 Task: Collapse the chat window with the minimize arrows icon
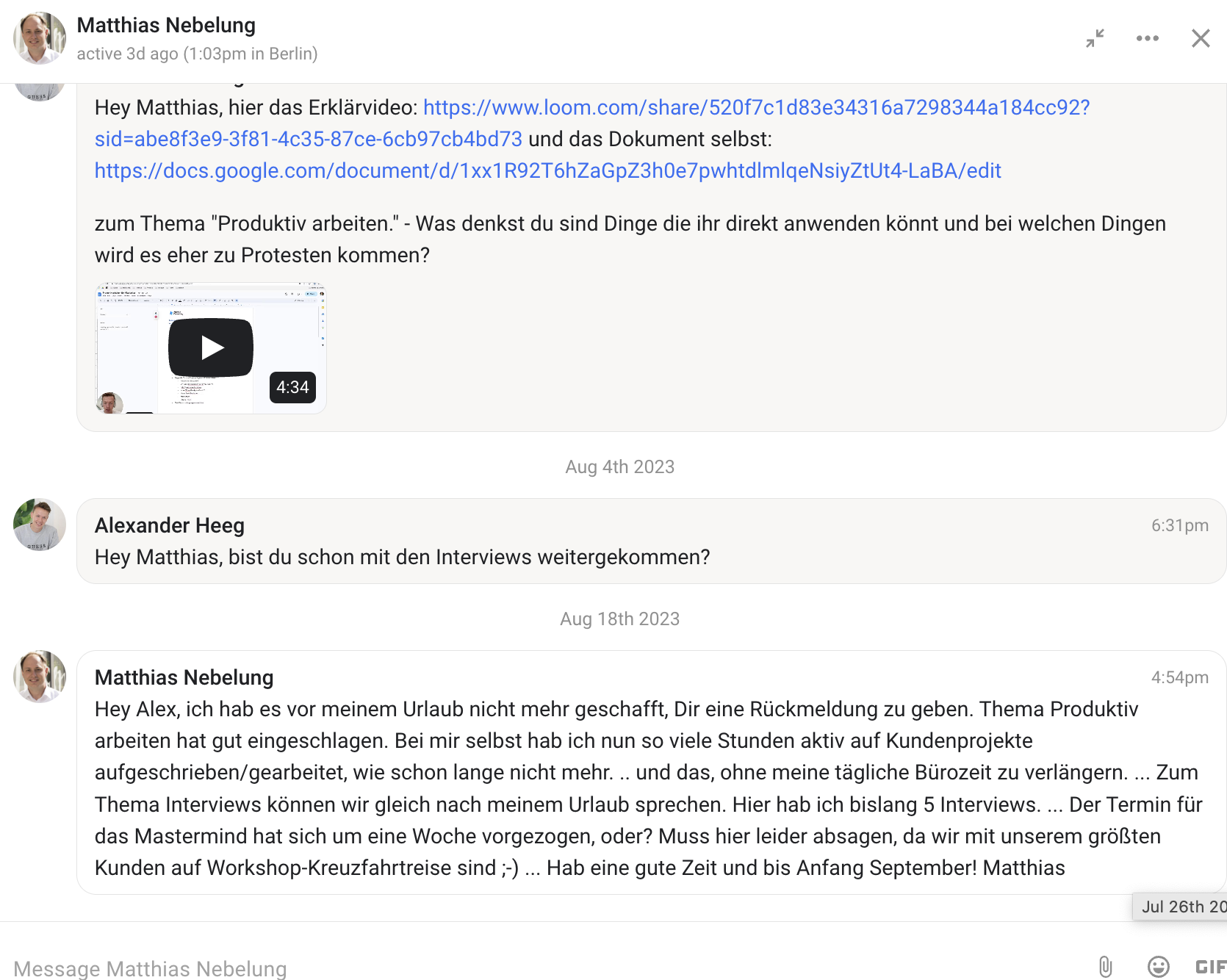tap(1095, 38)
